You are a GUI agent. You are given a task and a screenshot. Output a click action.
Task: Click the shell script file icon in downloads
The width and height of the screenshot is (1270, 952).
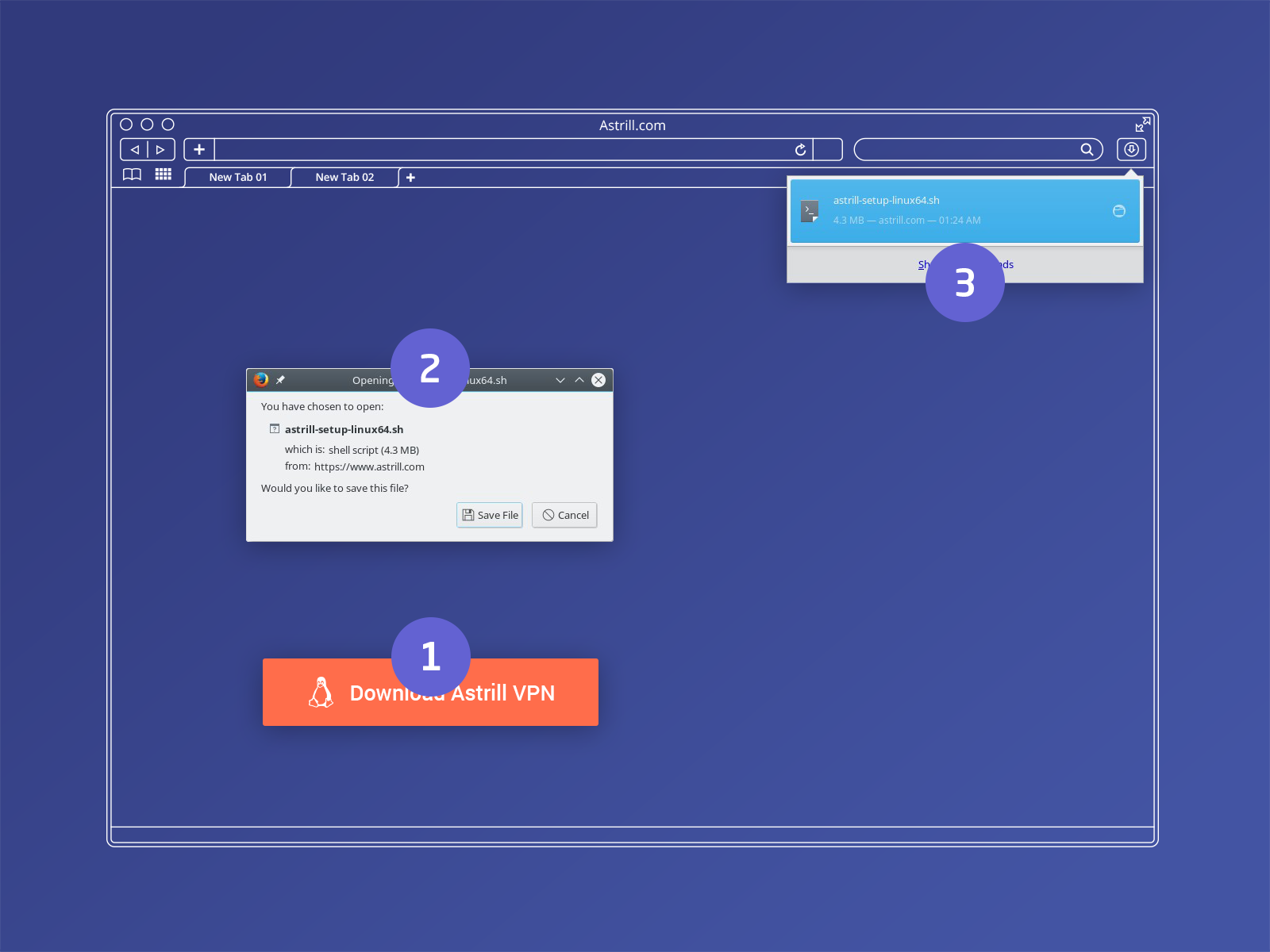[810, 211]
